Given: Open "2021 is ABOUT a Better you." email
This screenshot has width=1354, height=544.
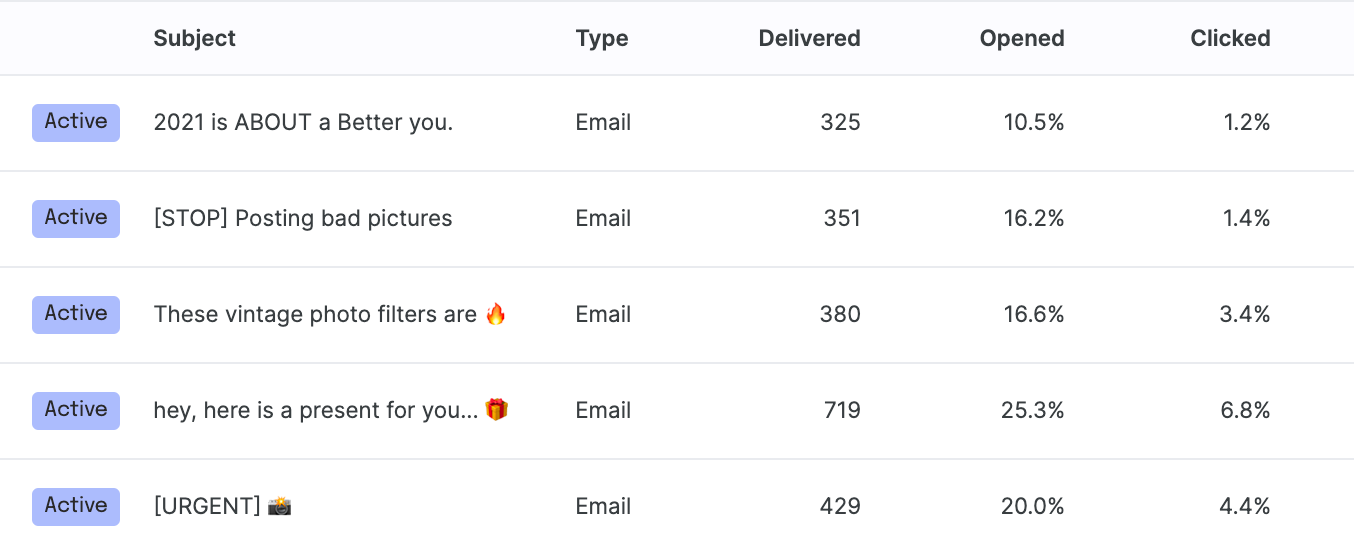Looking at the screenshot, I should pos(303,122).
